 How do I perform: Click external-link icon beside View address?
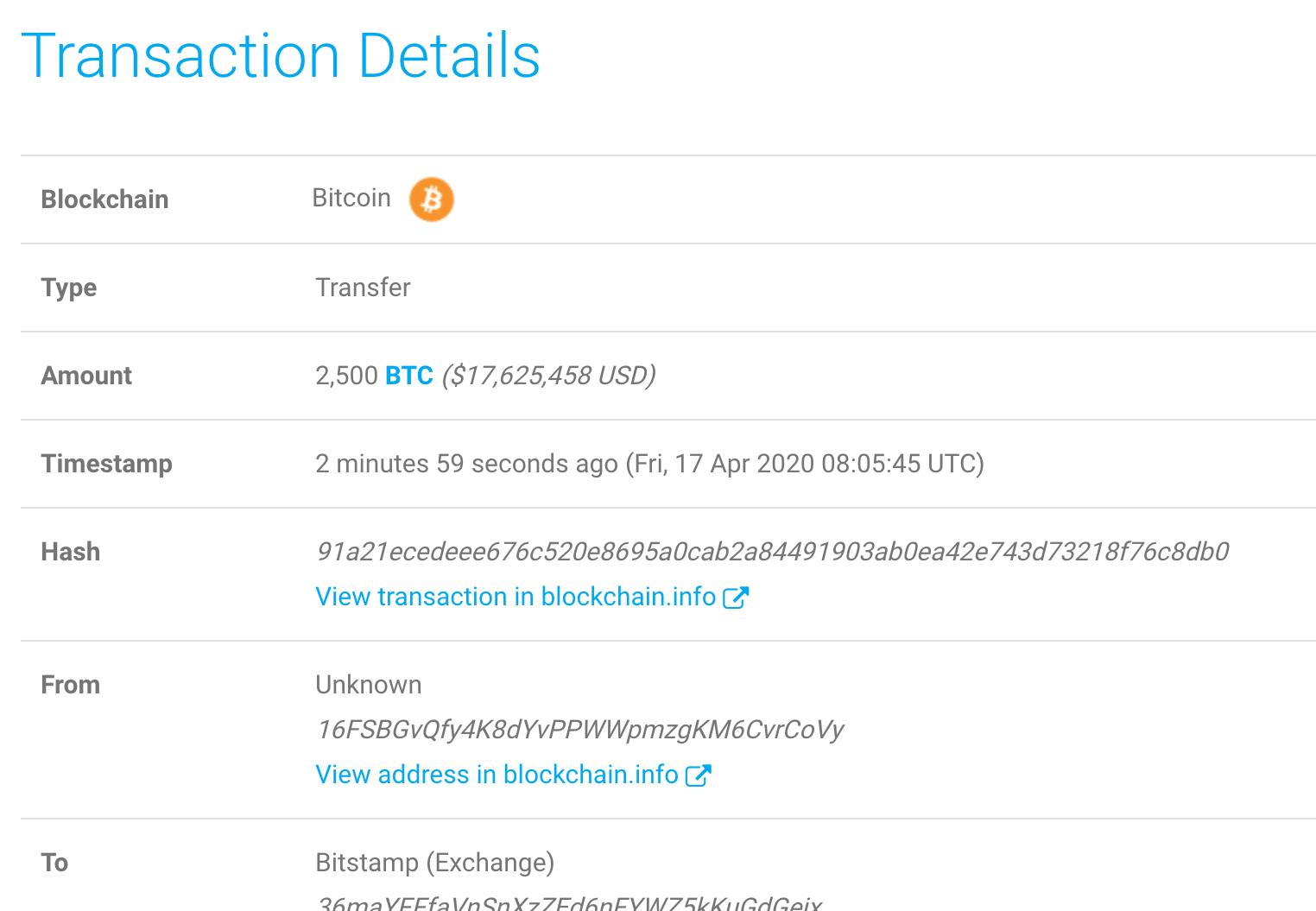[698, 775]
